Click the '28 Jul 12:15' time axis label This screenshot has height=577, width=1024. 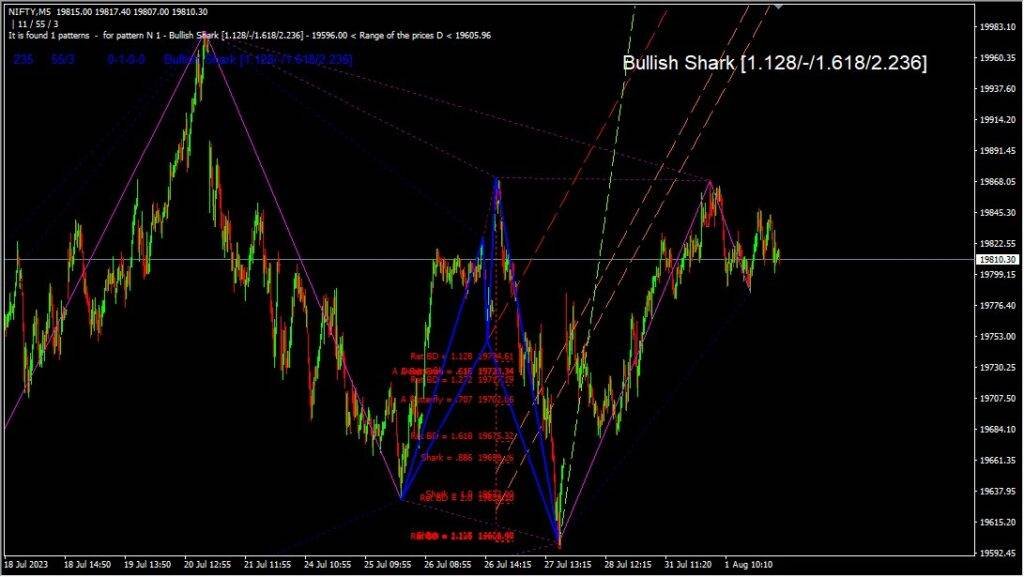[628, 565]
